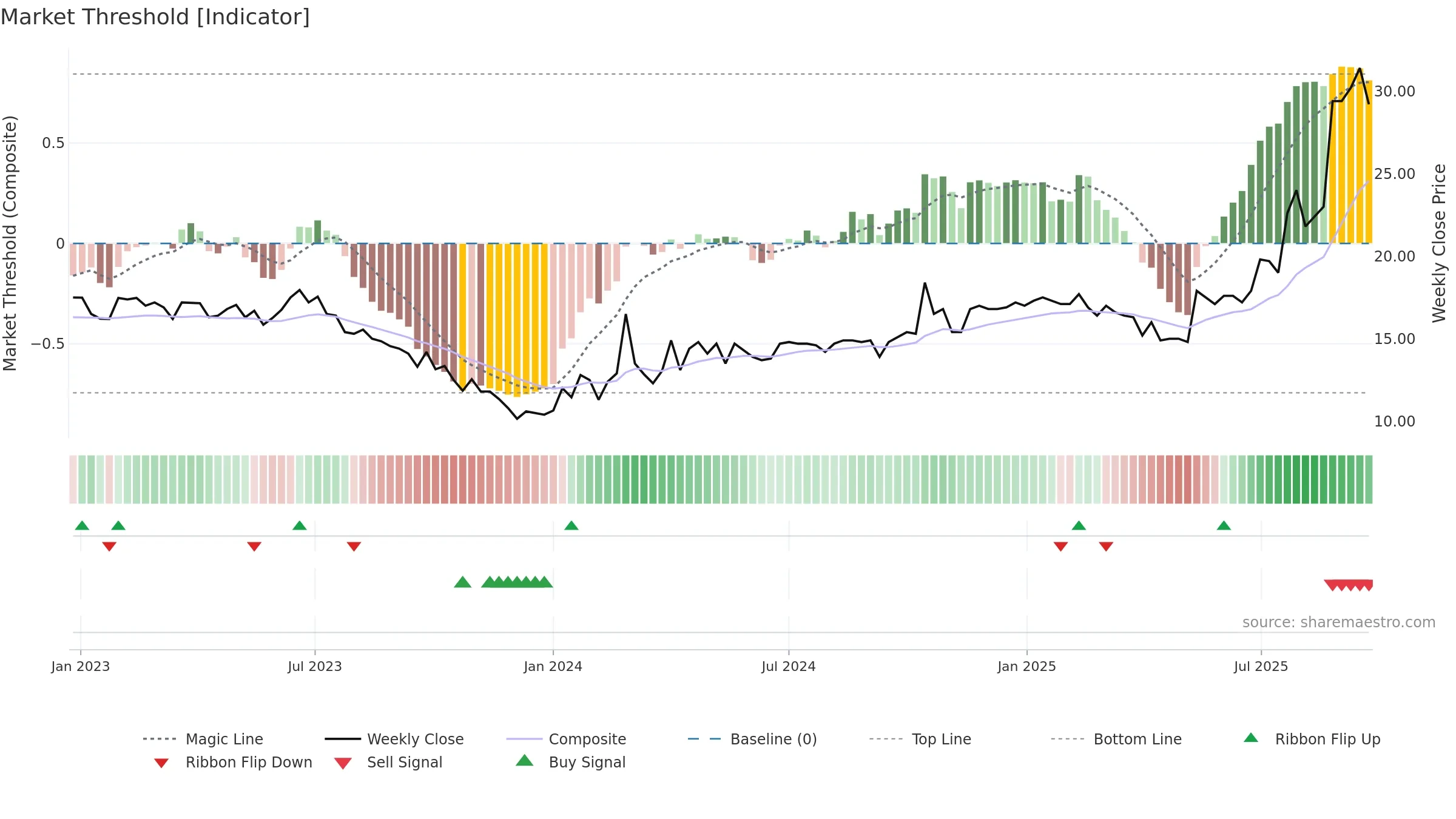This screenshot has width=1456, height=819.
Task: Toggle the Sell Signal legend entry
Action: click(388, 762)
